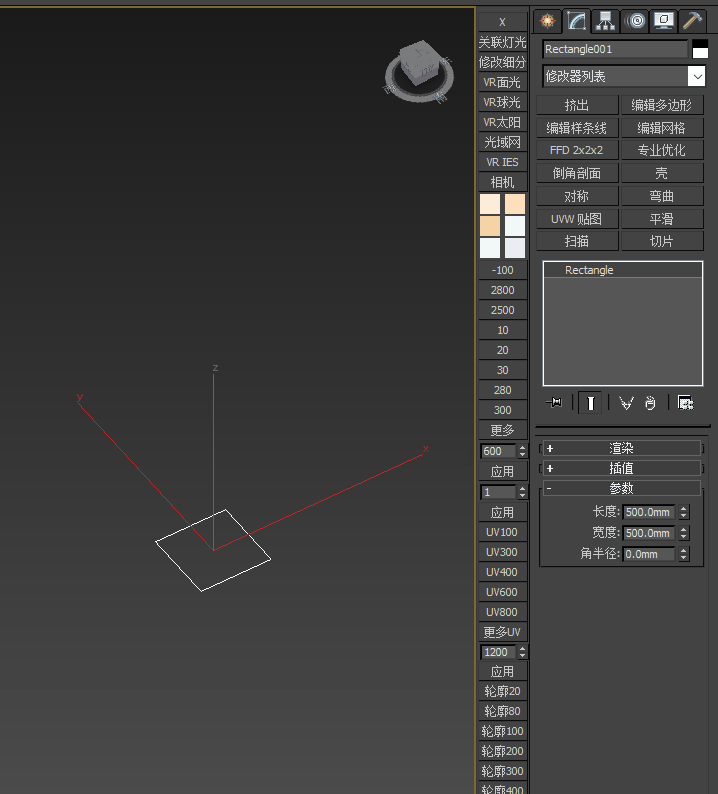Click the 光域网 button

pos(503,142)
